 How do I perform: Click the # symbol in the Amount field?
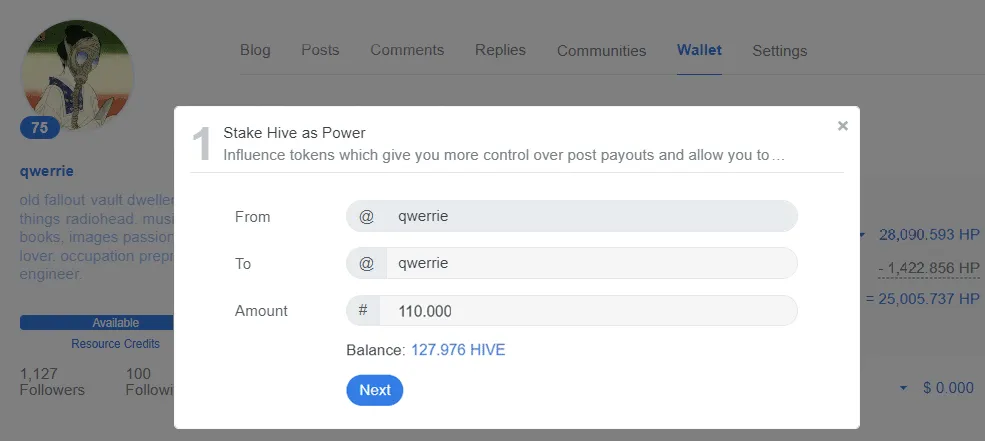pos(363,311)
